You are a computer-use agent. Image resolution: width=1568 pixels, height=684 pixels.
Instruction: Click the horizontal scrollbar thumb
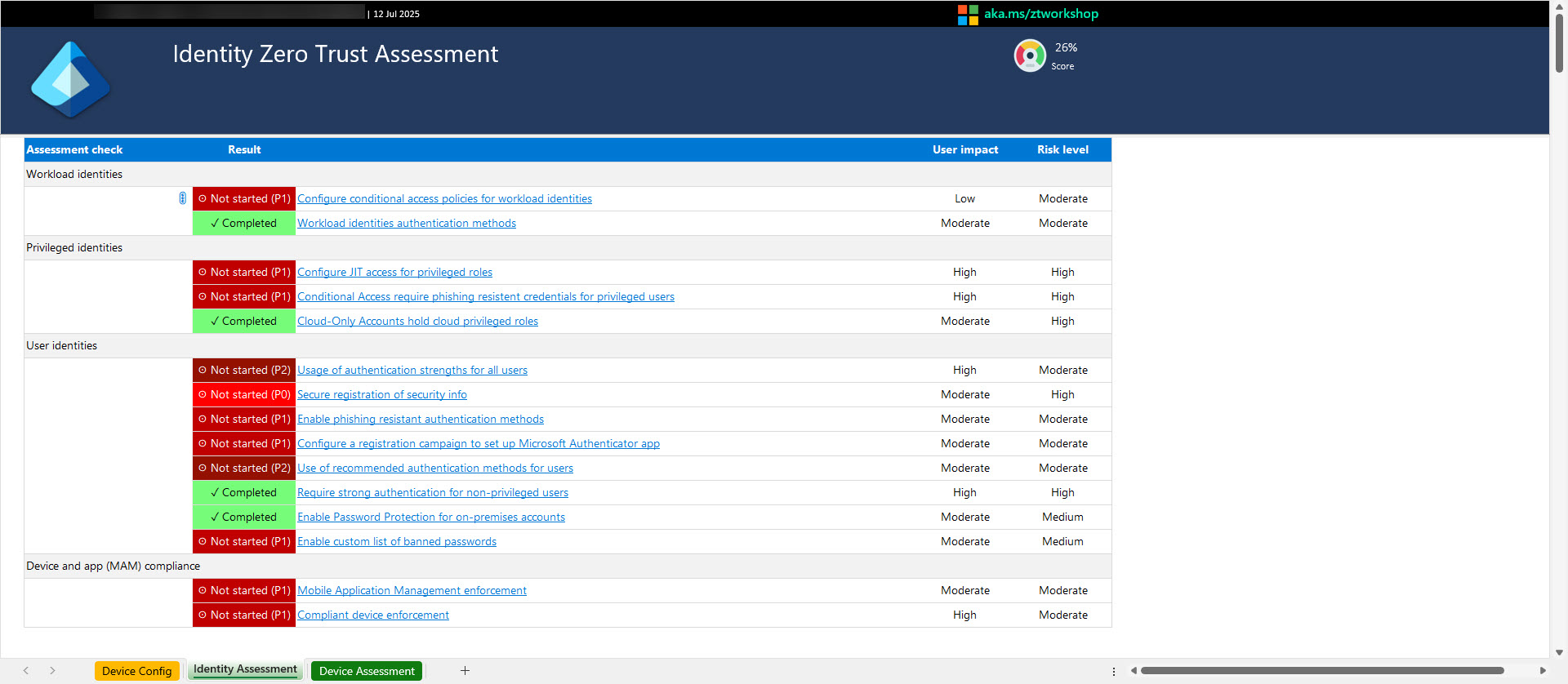tap(1322, 670)
